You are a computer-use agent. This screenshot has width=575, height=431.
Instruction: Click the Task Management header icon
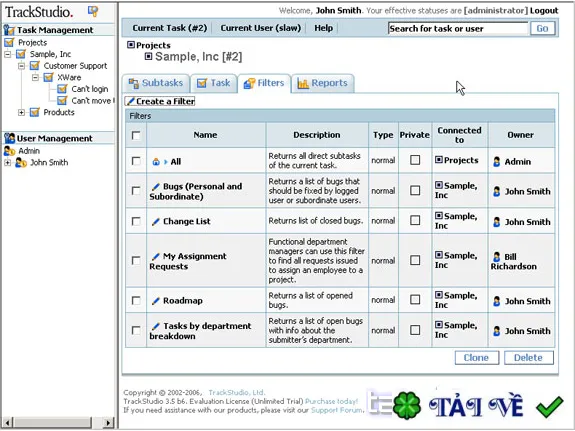point(9,30)
